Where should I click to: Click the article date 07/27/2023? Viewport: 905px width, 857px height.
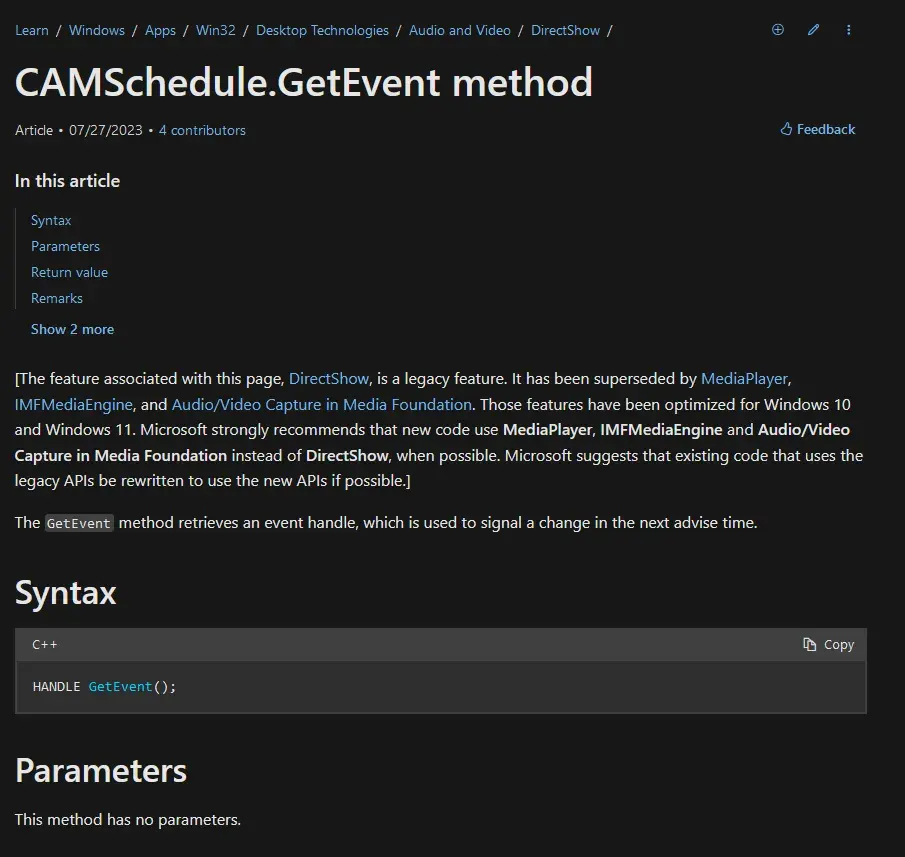[x=106, y=130]
